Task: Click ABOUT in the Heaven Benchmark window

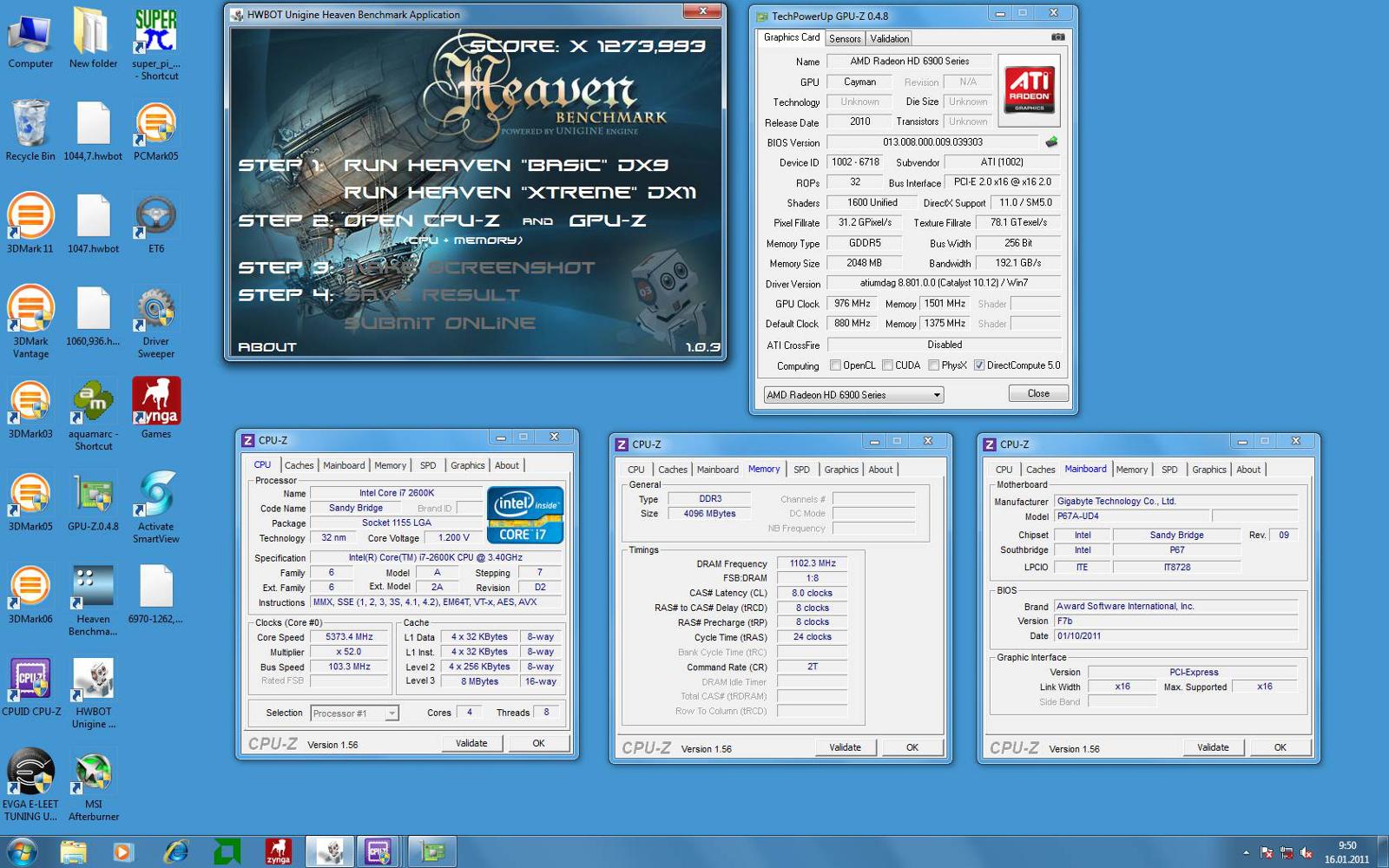Action: tap(267, 347)
